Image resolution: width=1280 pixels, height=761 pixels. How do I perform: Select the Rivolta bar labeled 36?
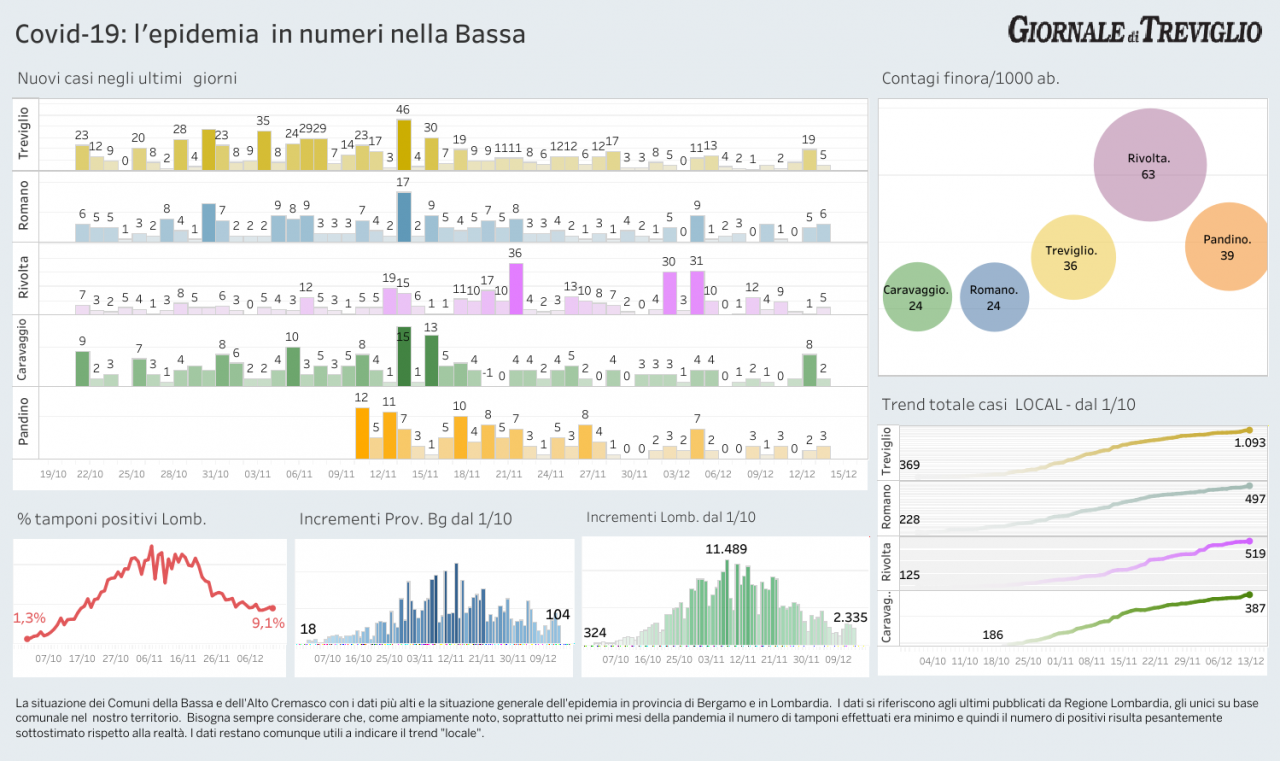(x=516, y=289)
